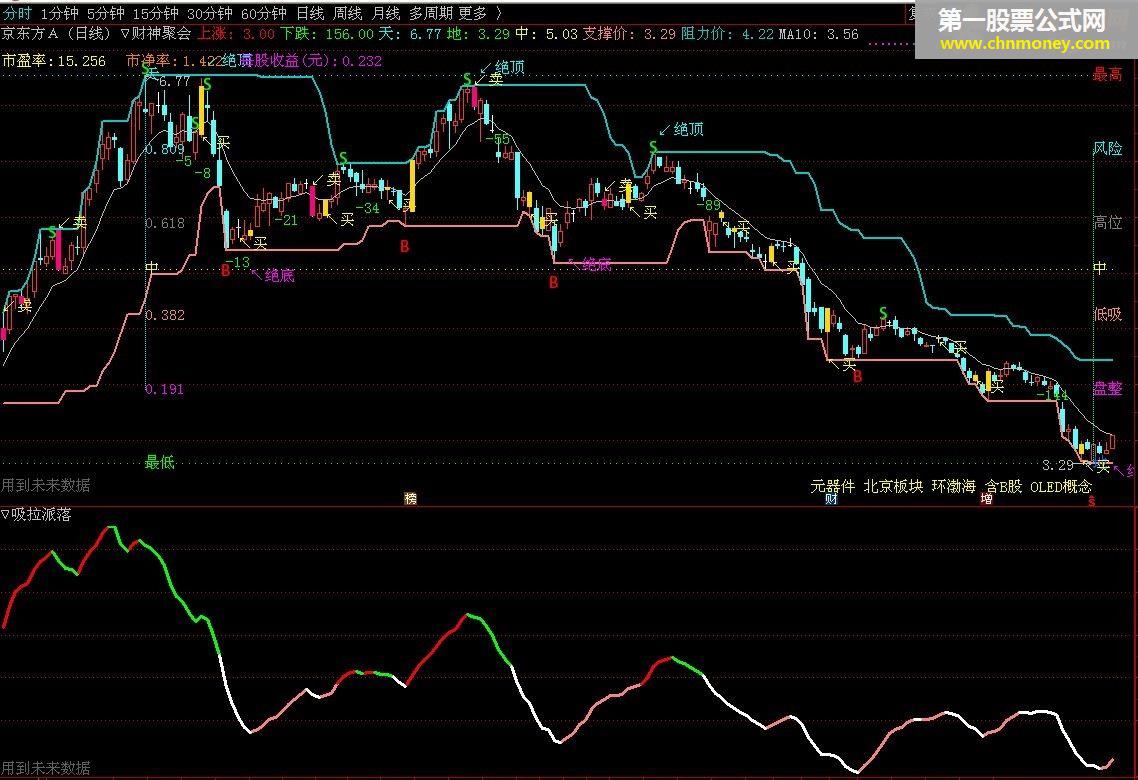
Task: Click the 支撑价: 3.29 readout
Action: [629, 33]
